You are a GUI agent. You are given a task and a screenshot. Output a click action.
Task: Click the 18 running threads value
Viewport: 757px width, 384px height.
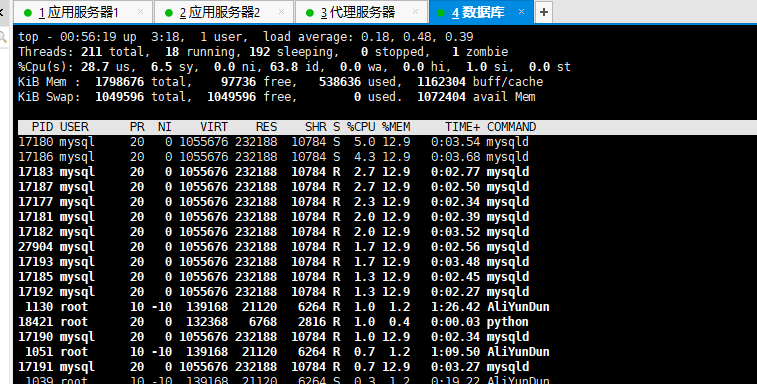tap(172, 52)
